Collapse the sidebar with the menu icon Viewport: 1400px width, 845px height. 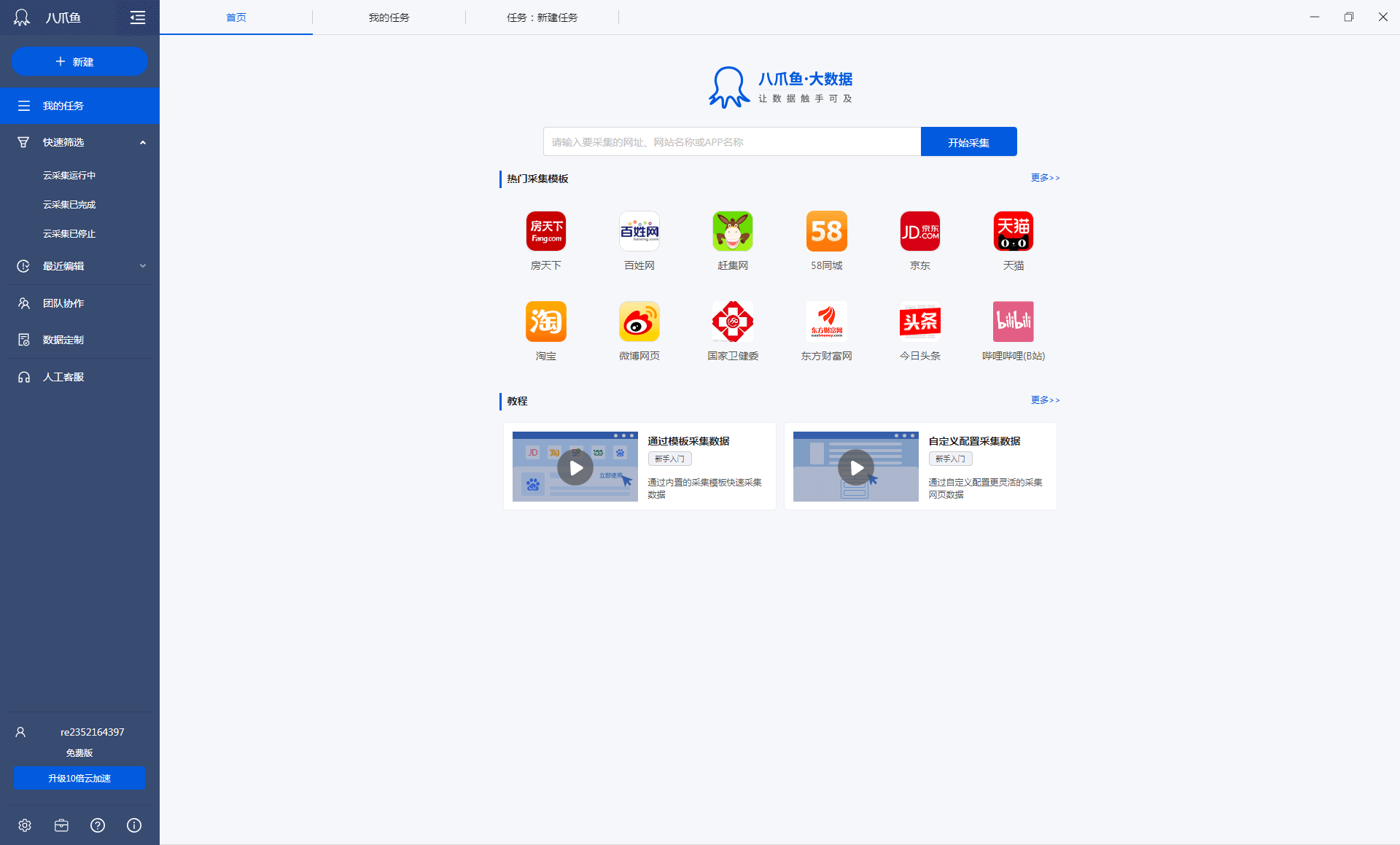[x=138, y=17]
